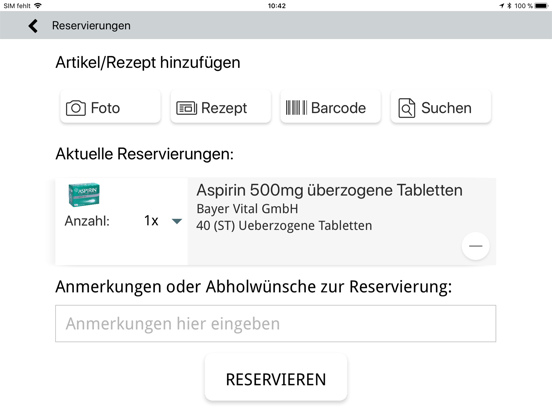Tap the Artikel/Rezept hinzufügen heading

148,63
